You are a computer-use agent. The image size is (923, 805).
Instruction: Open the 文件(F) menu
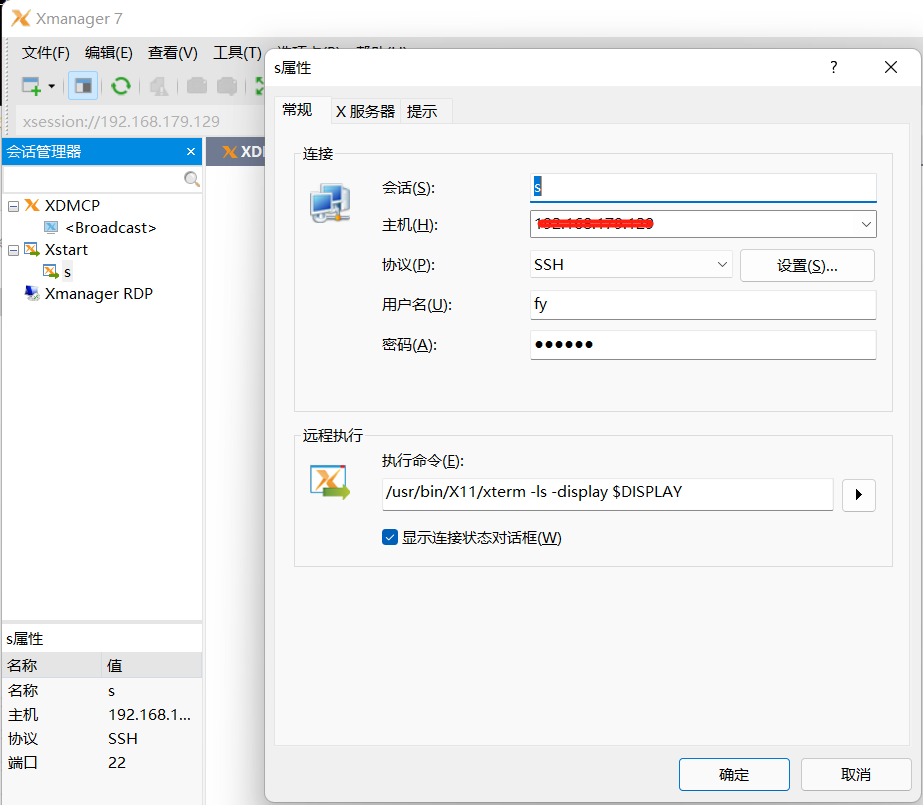tap(45, 53)
